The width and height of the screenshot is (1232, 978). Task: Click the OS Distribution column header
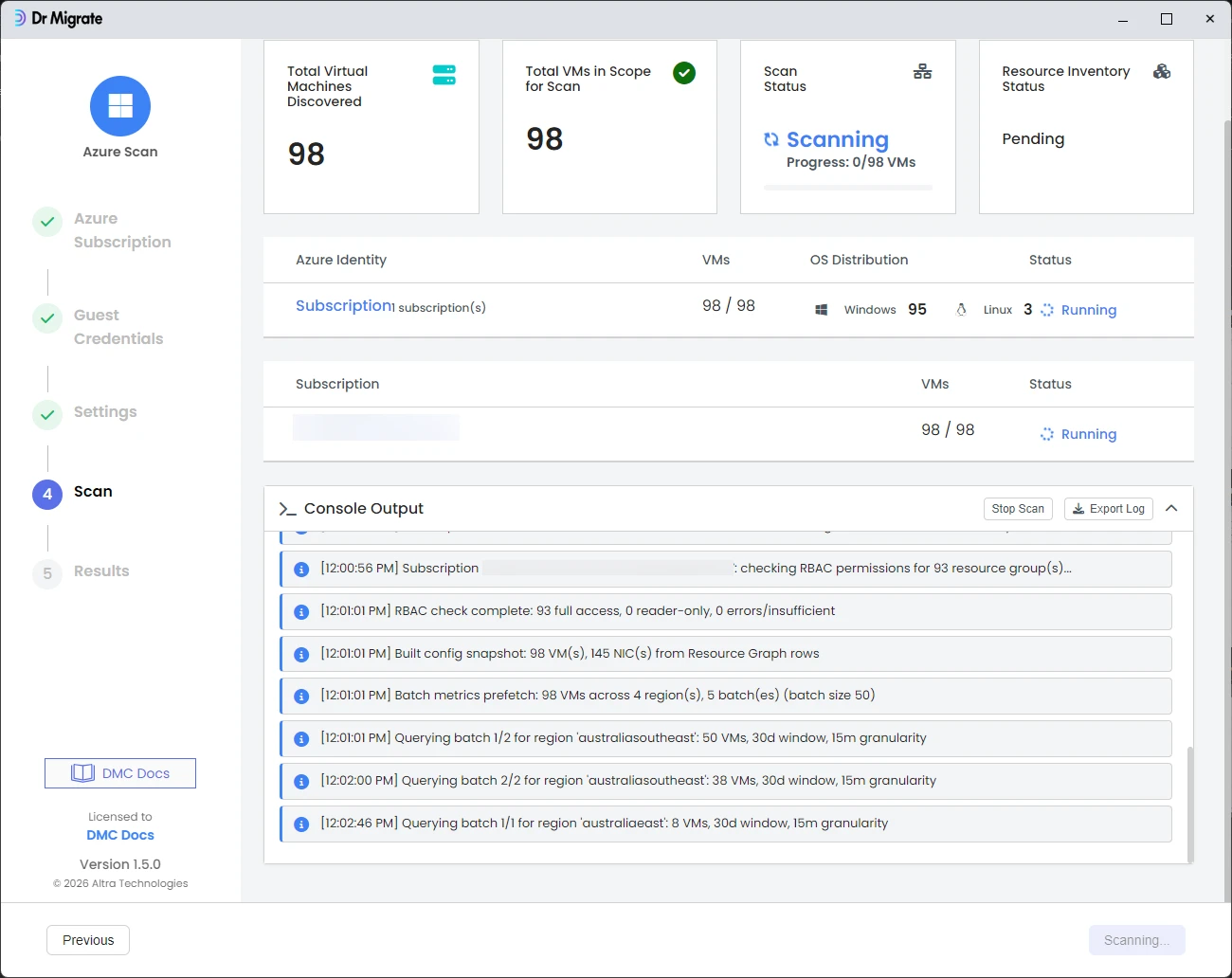[859, 260]
